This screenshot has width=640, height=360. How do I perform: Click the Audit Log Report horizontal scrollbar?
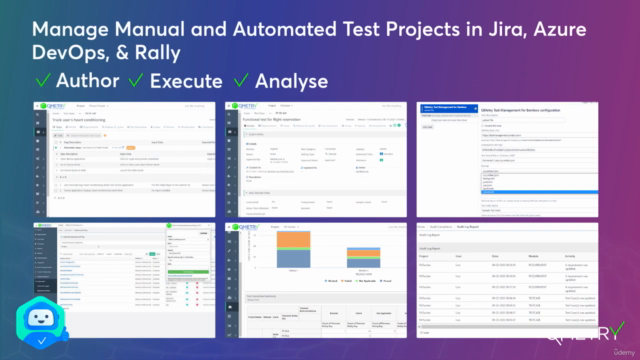pos(507,327)
